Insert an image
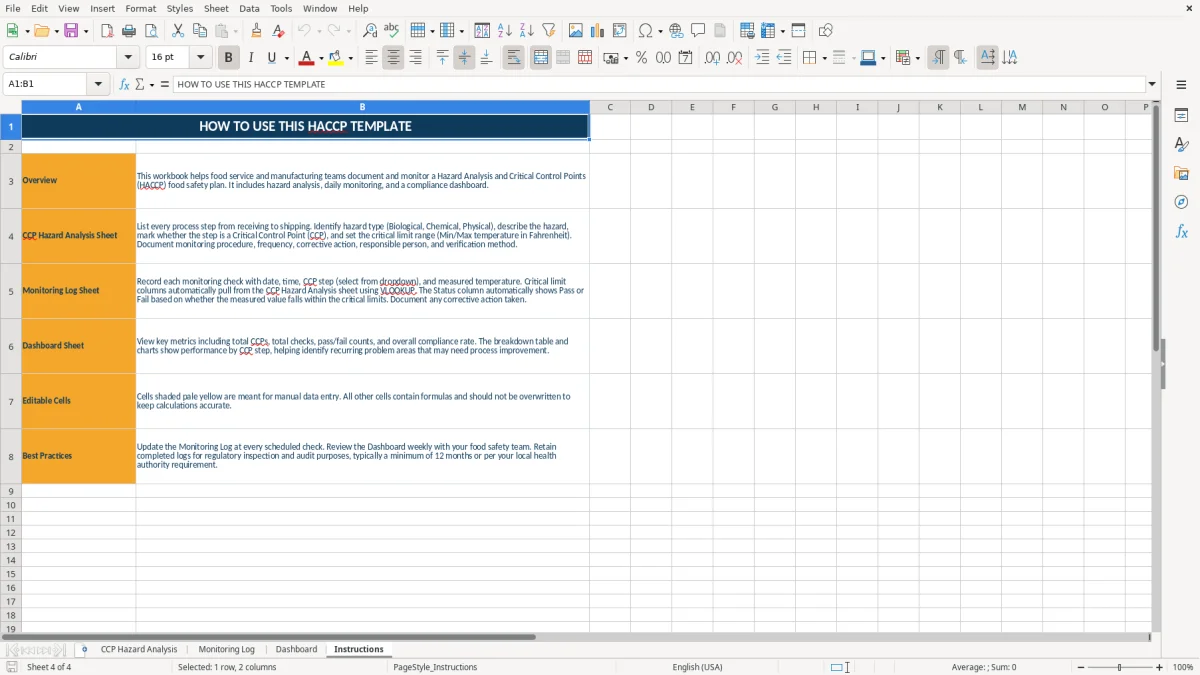The width and height of the screenshot is (1200, 675). click(576, 31)
